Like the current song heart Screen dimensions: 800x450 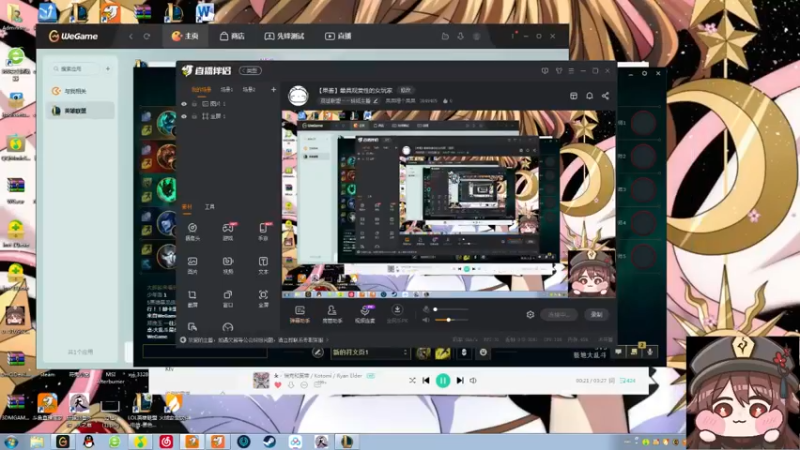(x=278, y=385)
